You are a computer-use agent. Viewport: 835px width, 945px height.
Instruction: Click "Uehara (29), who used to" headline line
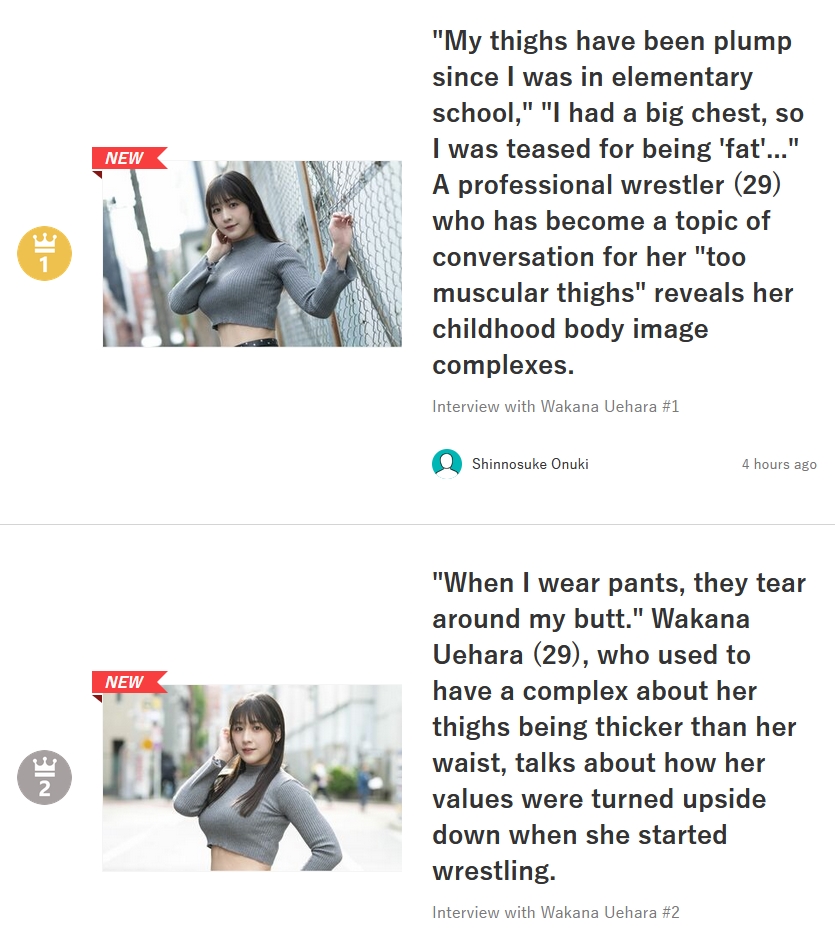pyautogui.click(x=591, y=655)
